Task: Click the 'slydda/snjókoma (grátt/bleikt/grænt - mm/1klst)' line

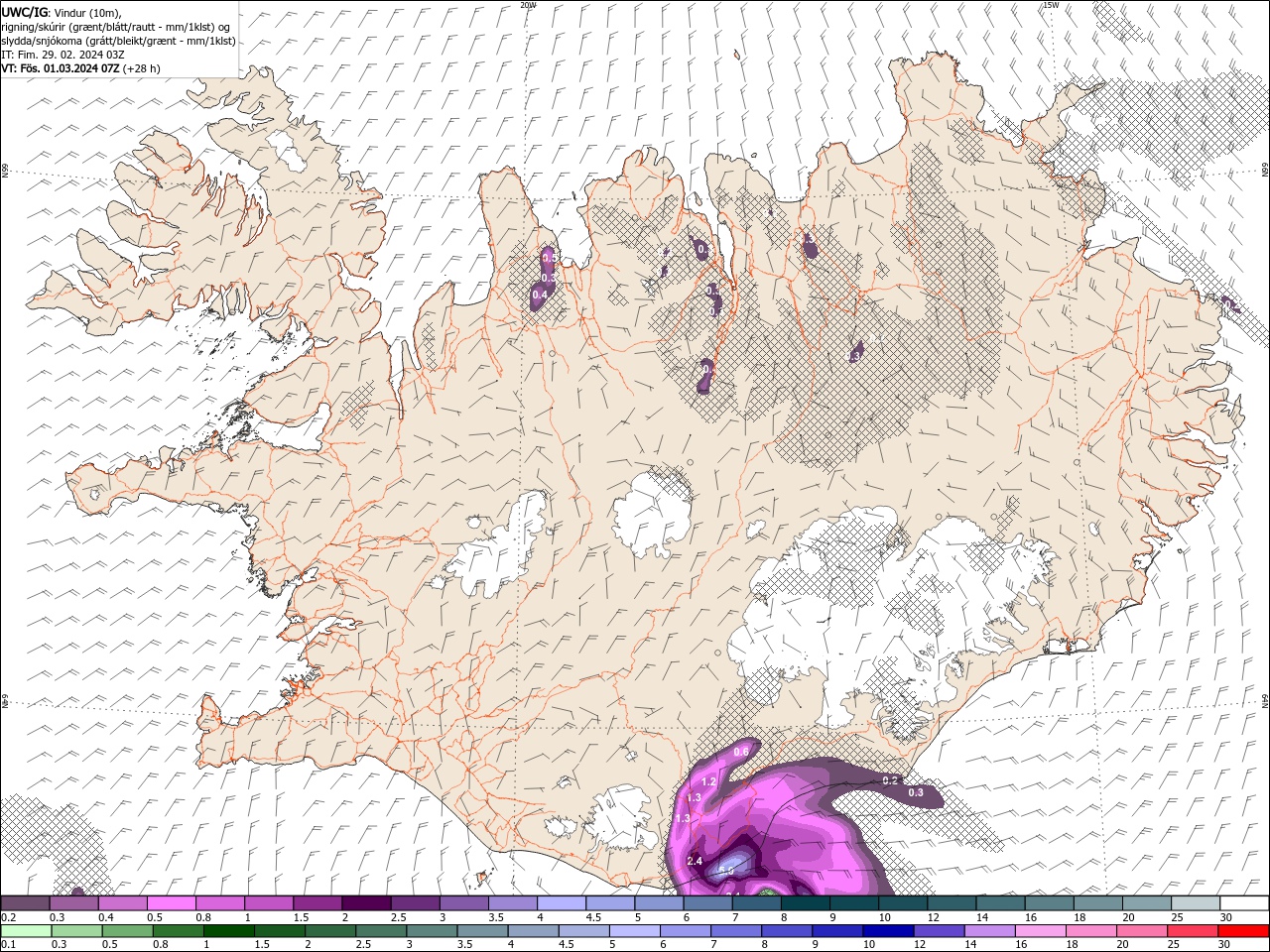Action: pyautogui.click(x=119, y=41)
